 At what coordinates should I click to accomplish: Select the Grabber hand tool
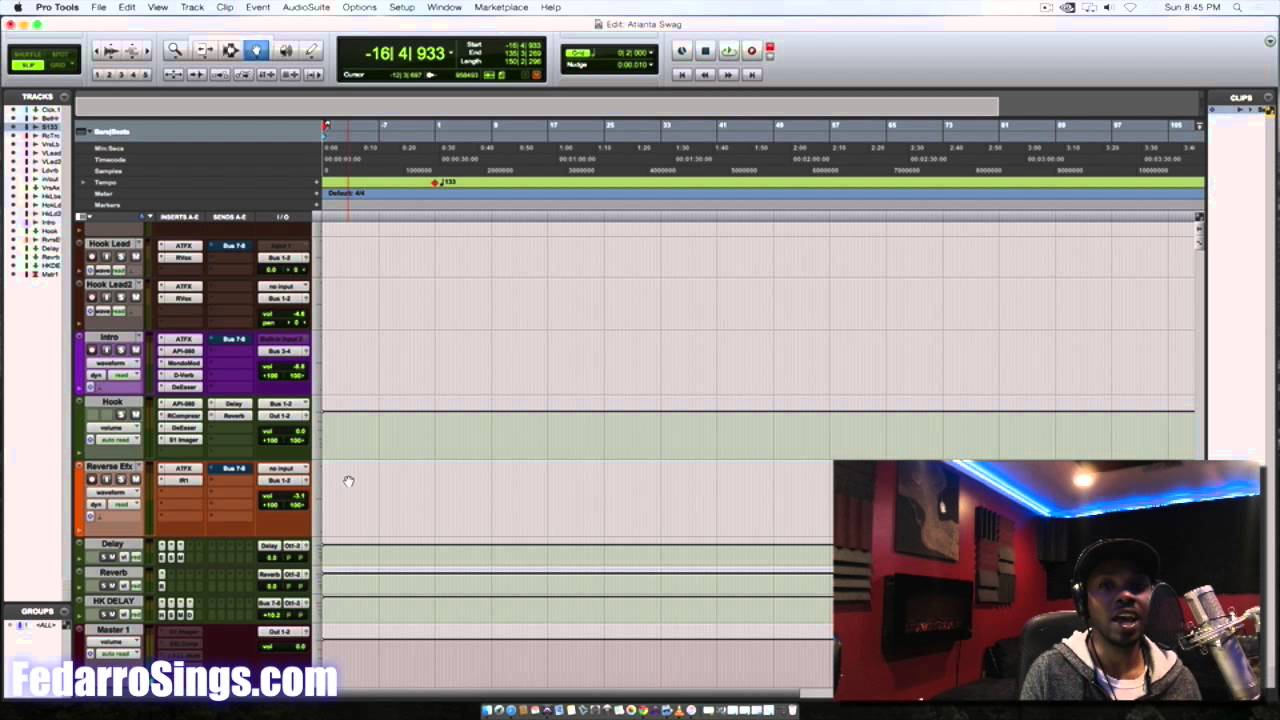[x=257, y=50]
